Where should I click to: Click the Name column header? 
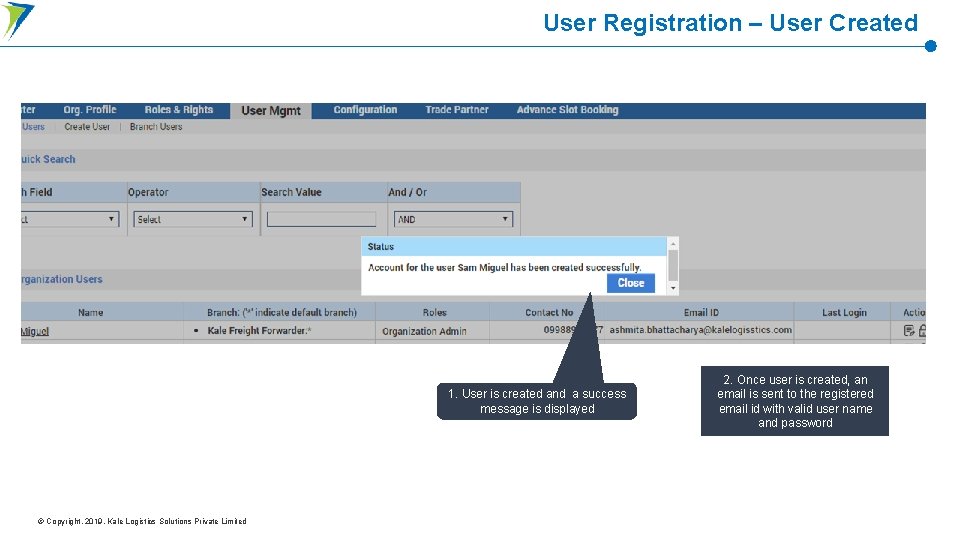(x=91, y=312)
